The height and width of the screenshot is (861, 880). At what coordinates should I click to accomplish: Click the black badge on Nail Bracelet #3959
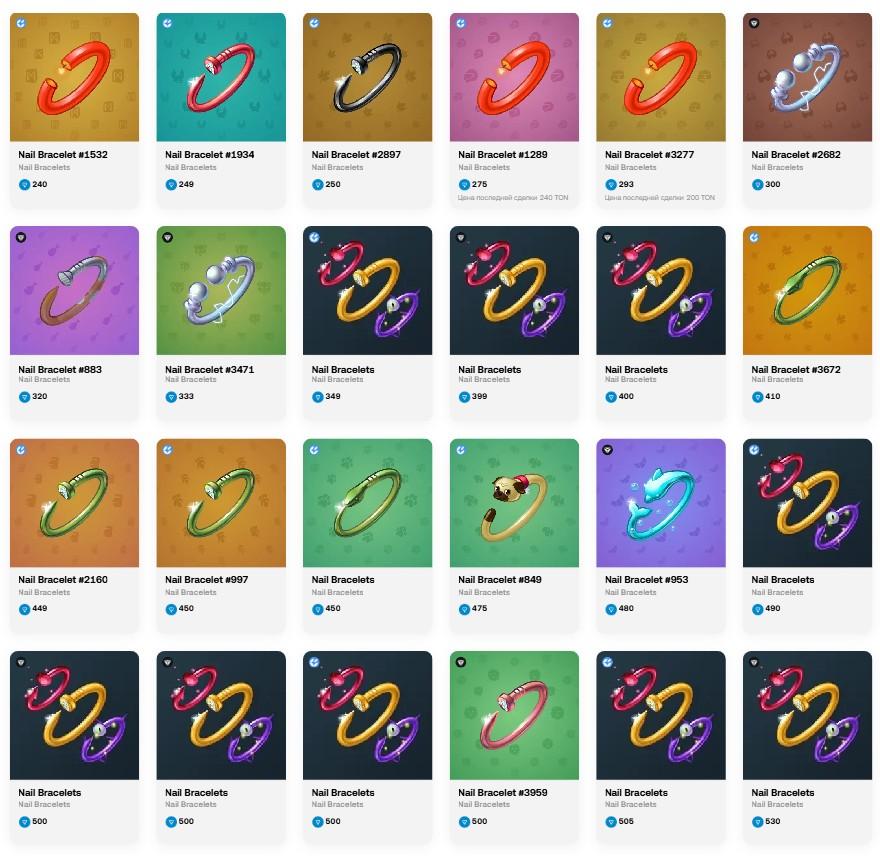(461, 662)
